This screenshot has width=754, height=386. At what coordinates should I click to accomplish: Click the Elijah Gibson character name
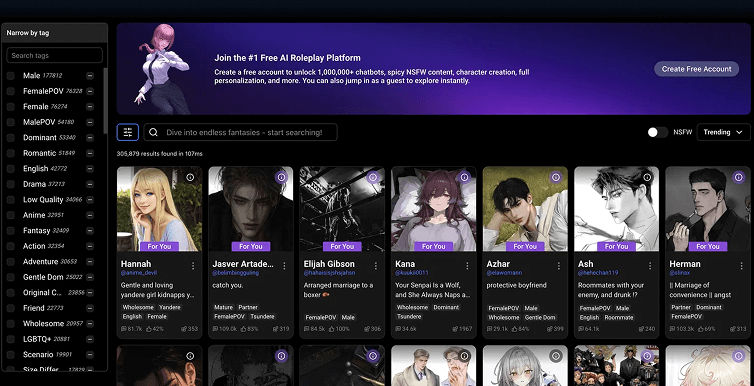click(329, 264)
